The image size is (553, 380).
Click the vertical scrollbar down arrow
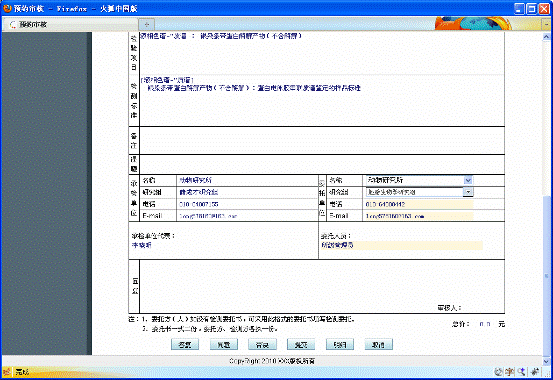coord(546,361)
